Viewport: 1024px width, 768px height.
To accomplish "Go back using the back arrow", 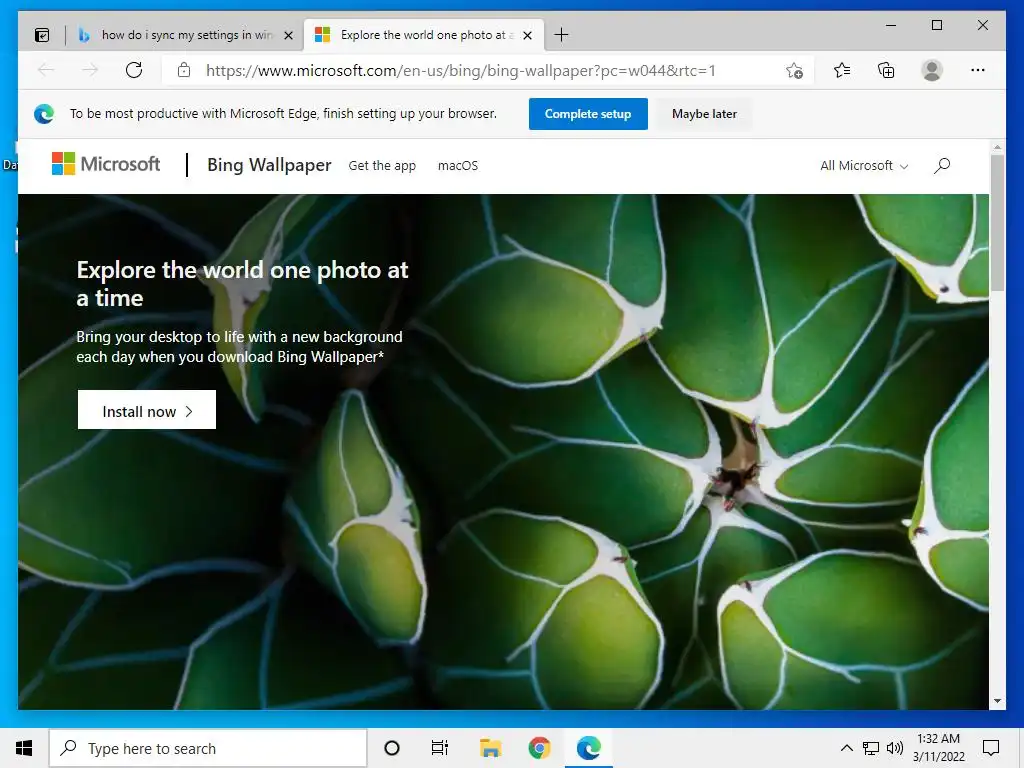I will coord(46,70).
